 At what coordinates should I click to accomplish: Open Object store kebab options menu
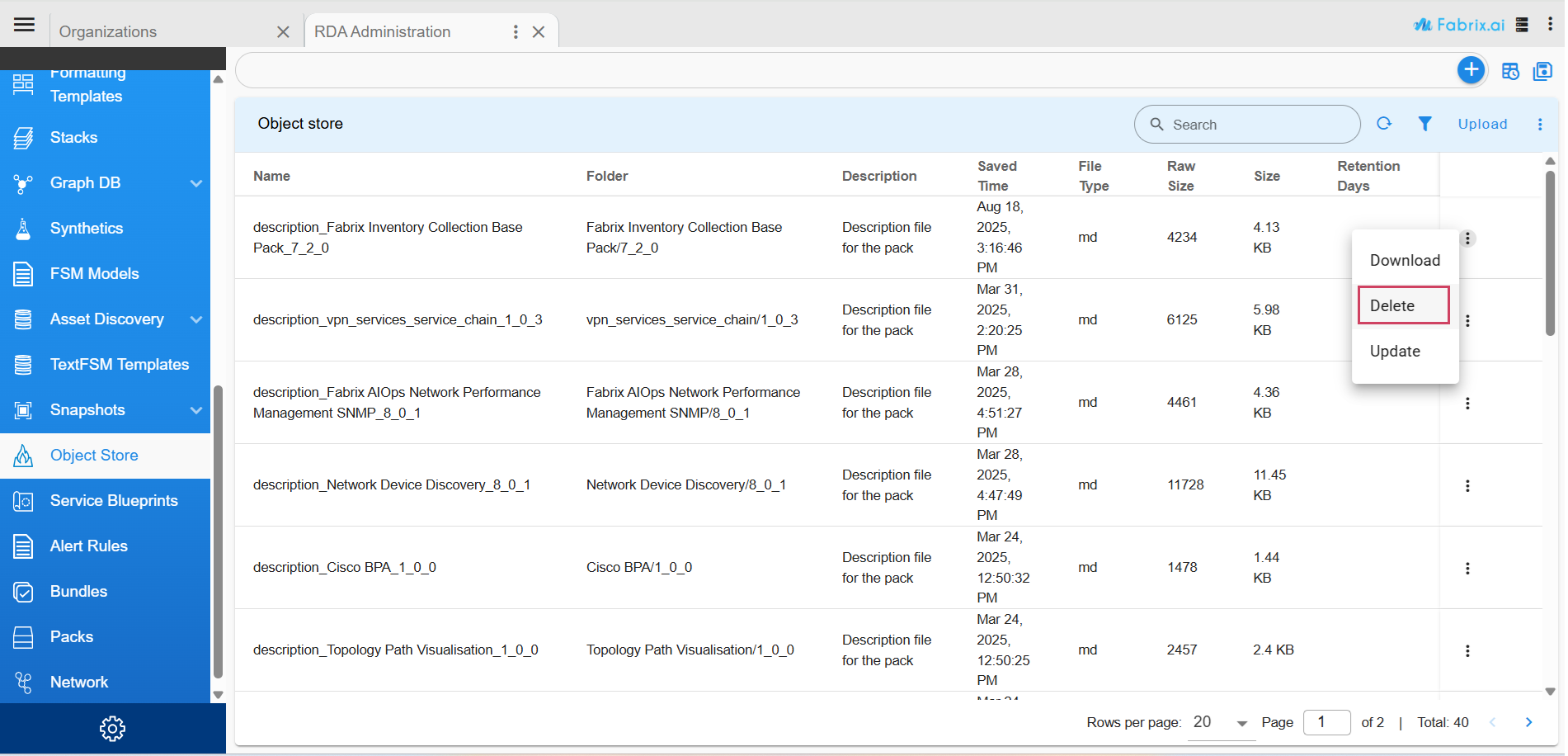[x=1539, y=124]
